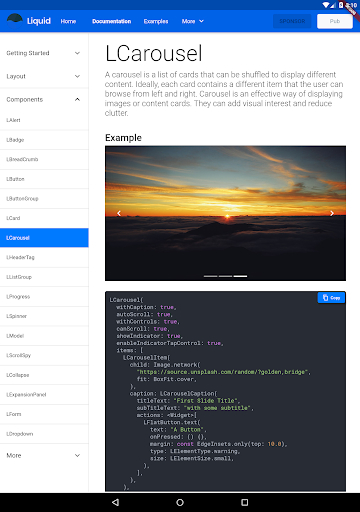Open LListGroup component page

pyautogui.click(x=44, y=277)
